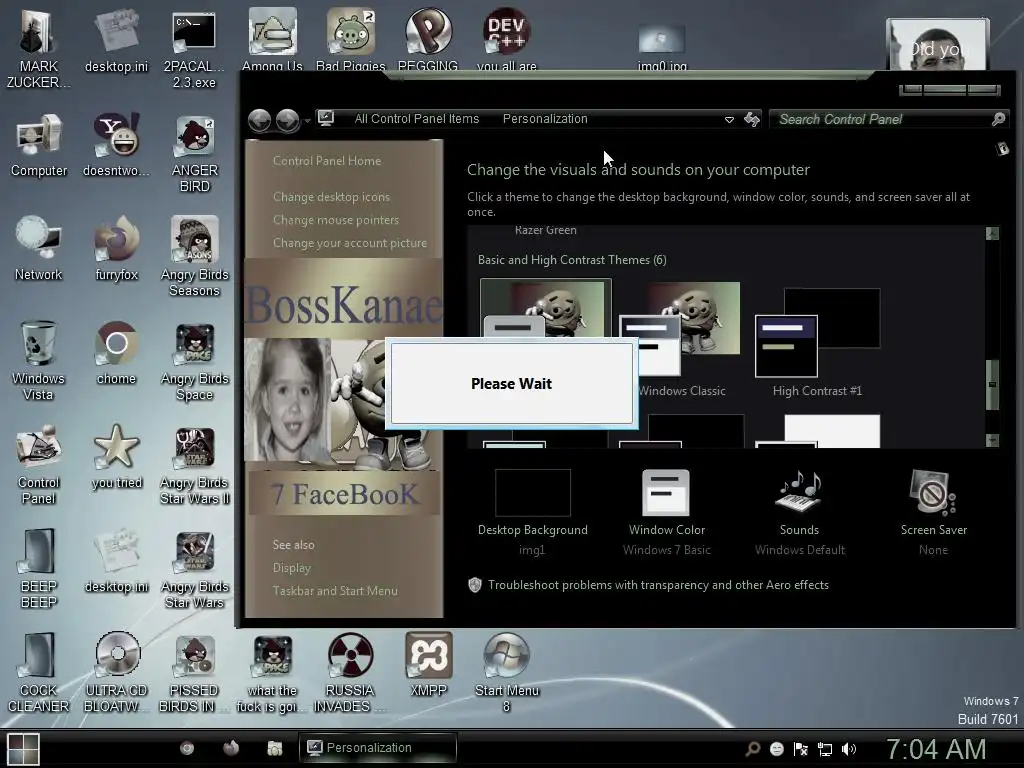Open the RUSSIA INVADES desktop icon
This screenshot has width=1024, height=768.
tap(350, 673)
